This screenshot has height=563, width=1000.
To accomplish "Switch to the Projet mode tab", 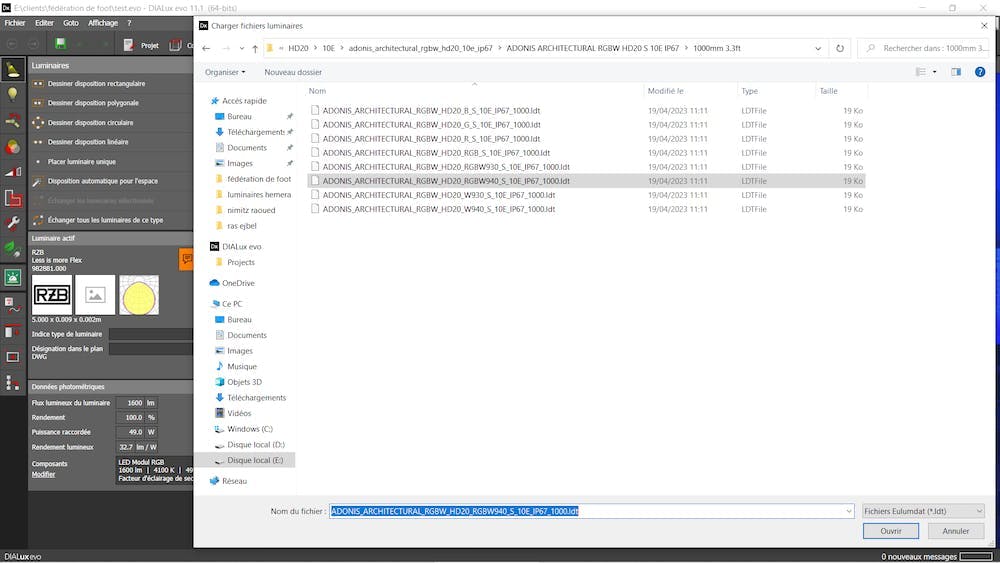I will coord(142,45).
